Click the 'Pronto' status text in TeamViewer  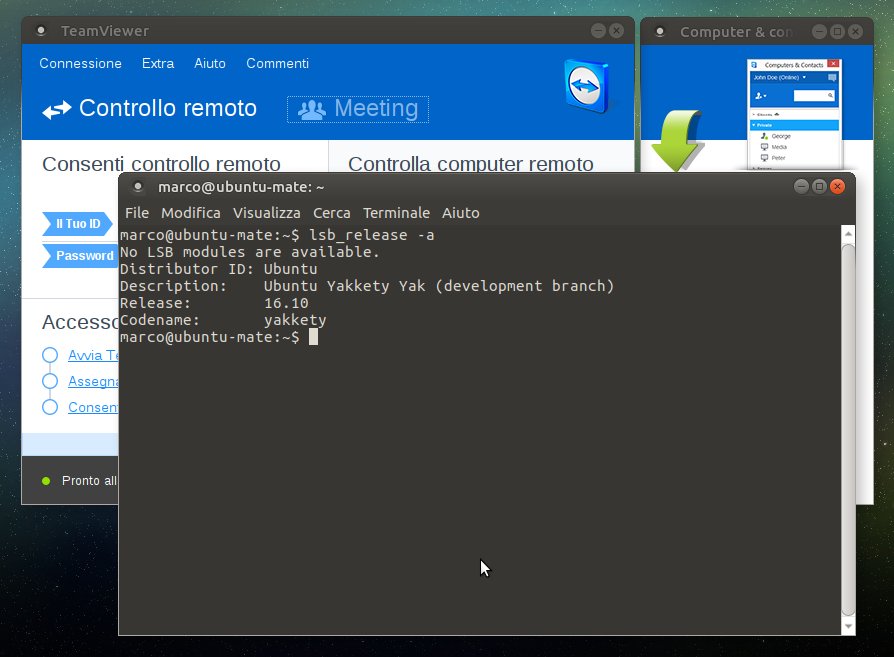click(x=90, y=481)
